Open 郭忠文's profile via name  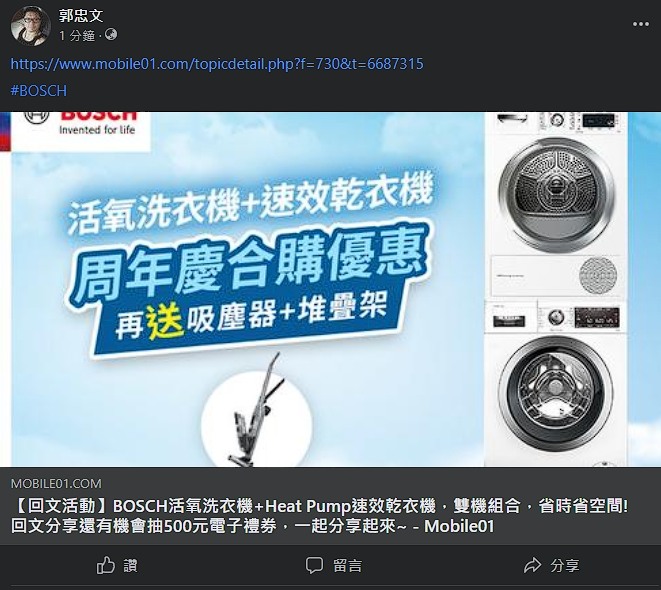[x=81, y=16]
